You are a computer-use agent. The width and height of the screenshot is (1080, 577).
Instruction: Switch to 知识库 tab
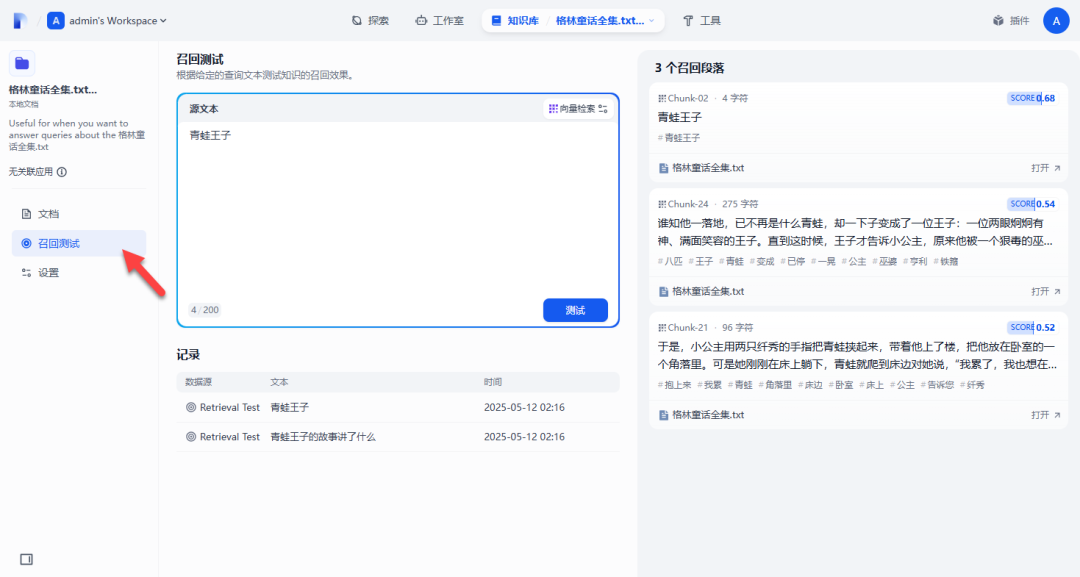515,21
